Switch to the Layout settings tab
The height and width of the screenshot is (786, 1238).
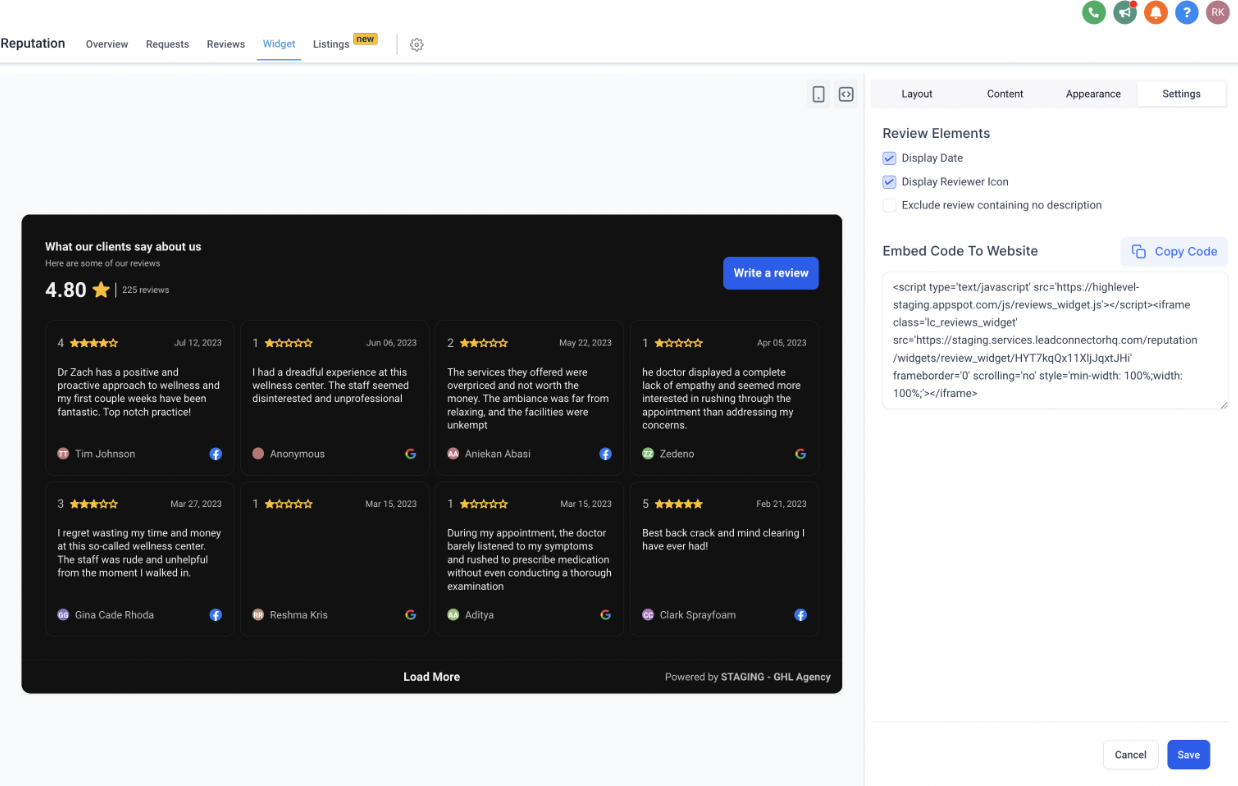click(917, 94)
